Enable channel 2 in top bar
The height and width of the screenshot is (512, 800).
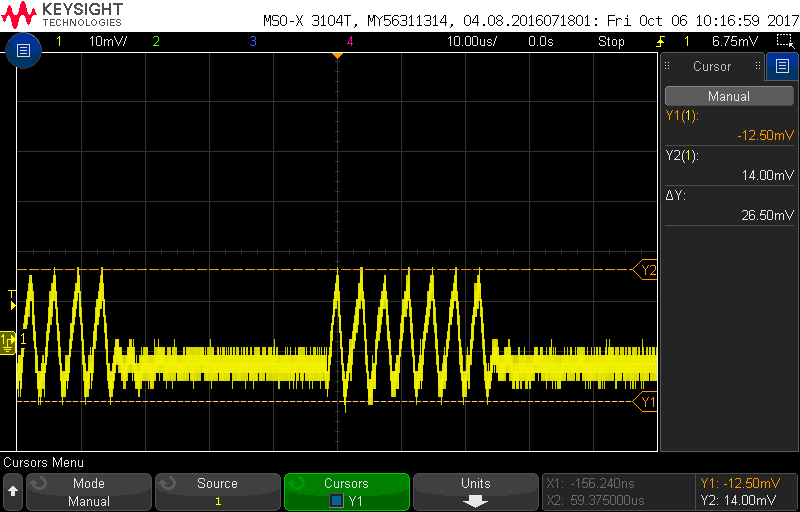click(156, 41)
